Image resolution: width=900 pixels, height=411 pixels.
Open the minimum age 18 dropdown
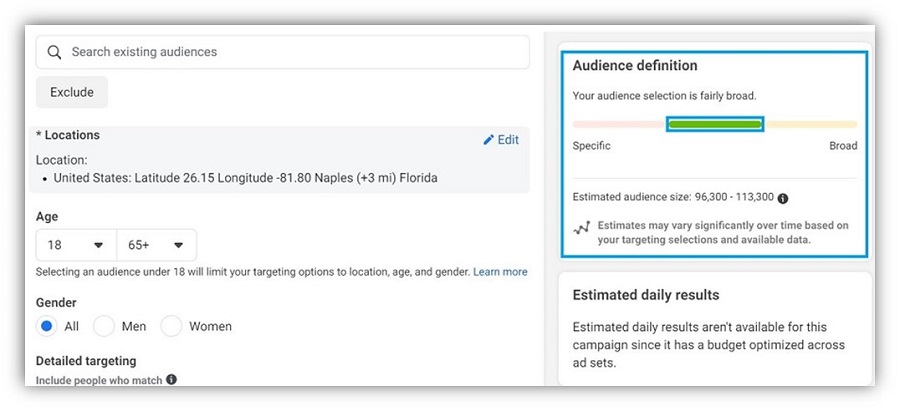click(76, 245)
